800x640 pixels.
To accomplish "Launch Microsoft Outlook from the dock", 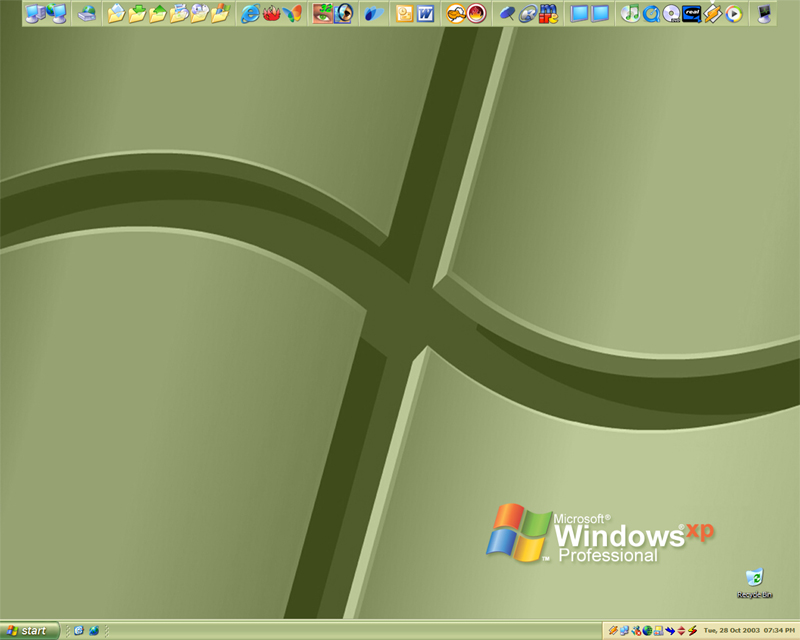I will click(x=405, y=13).
